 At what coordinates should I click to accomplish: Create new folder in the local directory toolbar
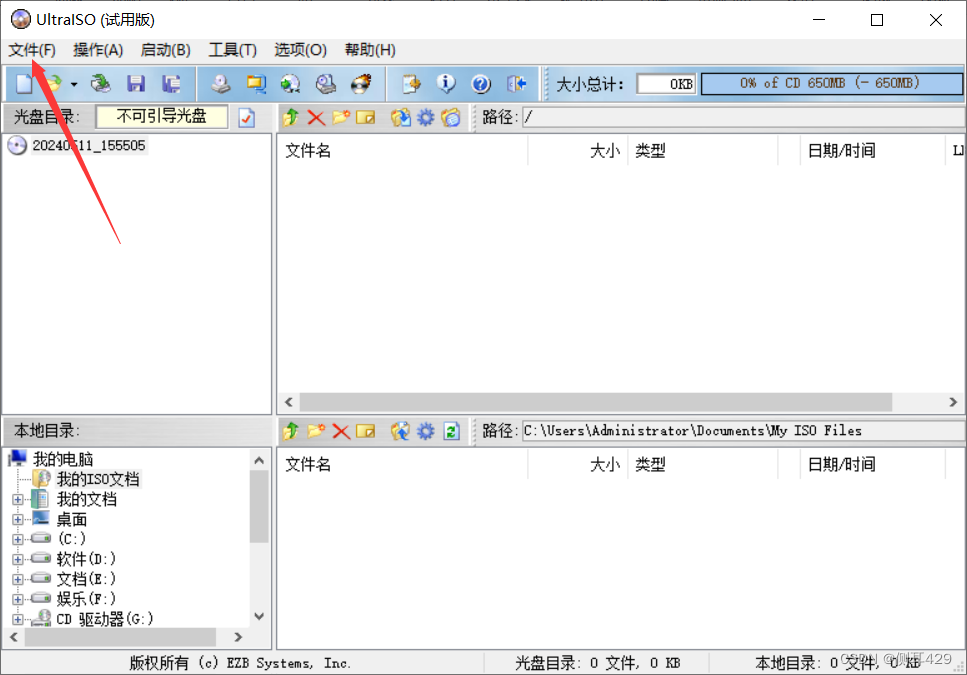[316, 431]
